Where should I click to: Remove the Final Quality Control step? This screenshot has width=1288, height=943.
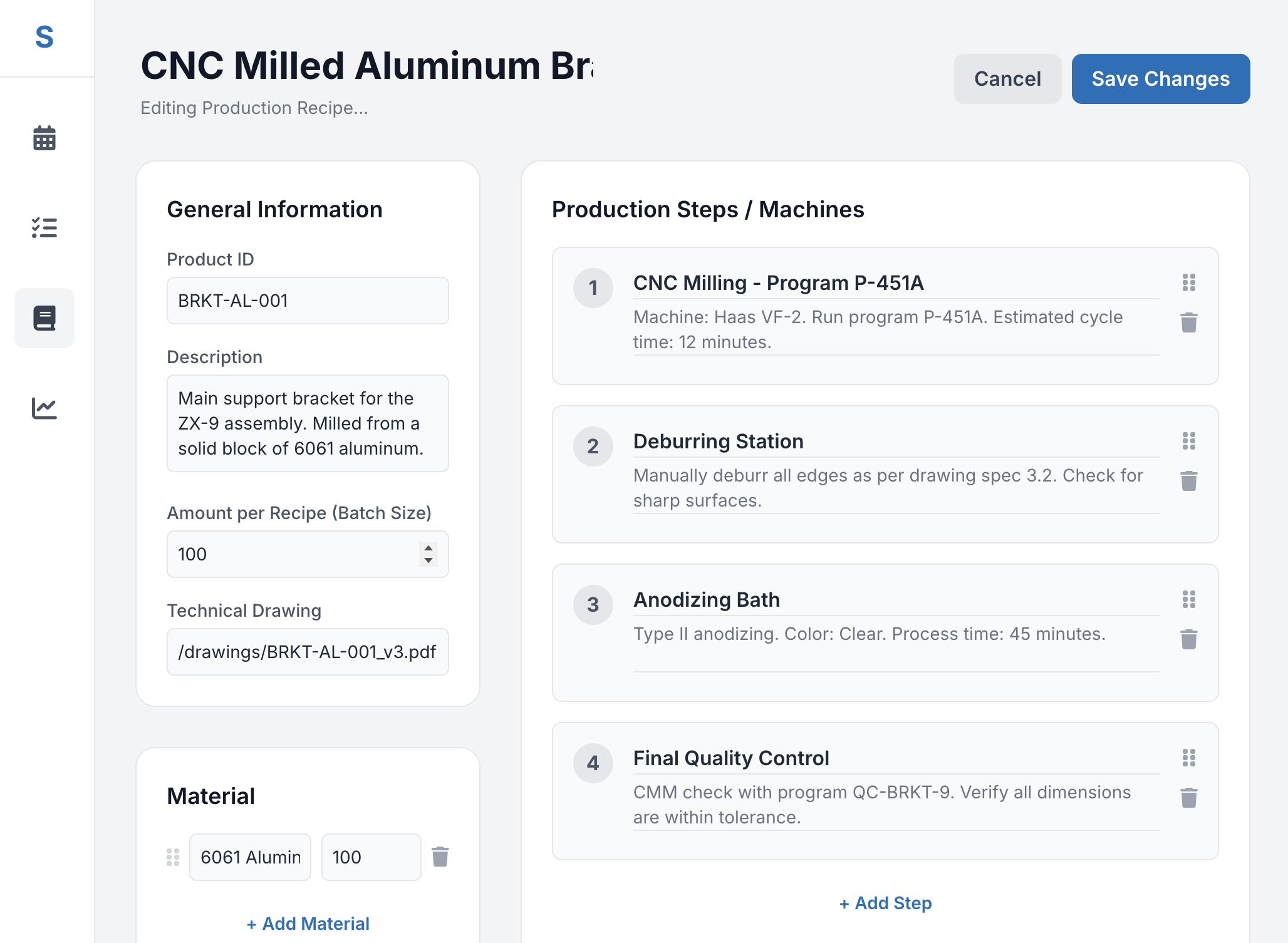click(x=1188, y=798)
